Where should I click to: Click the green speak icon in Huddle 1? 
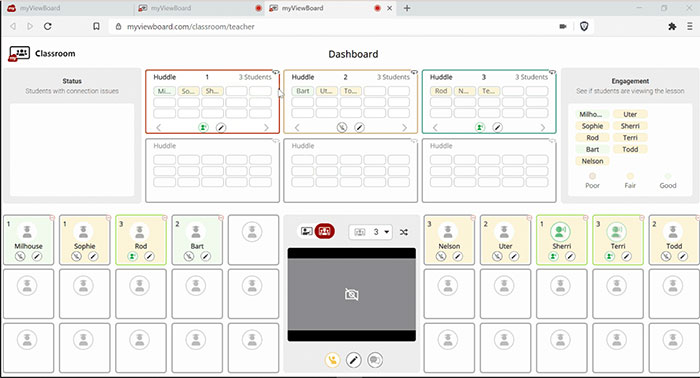204,128
